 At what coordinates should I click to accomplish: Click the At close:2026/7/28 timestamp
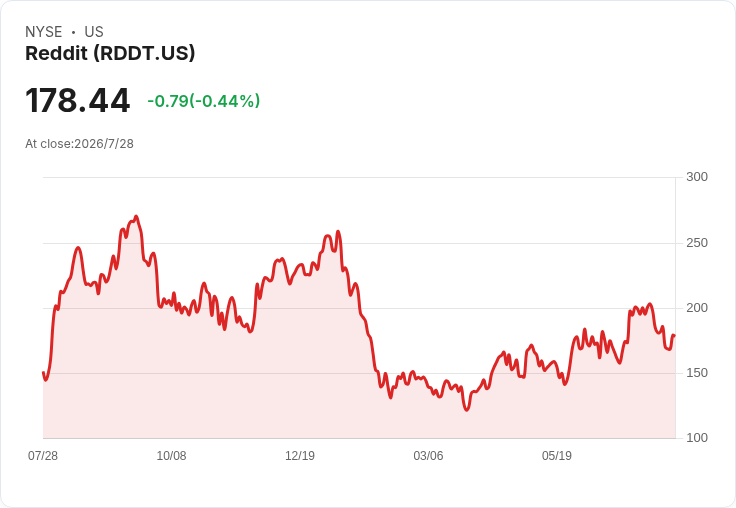click(x=79, y=144)
